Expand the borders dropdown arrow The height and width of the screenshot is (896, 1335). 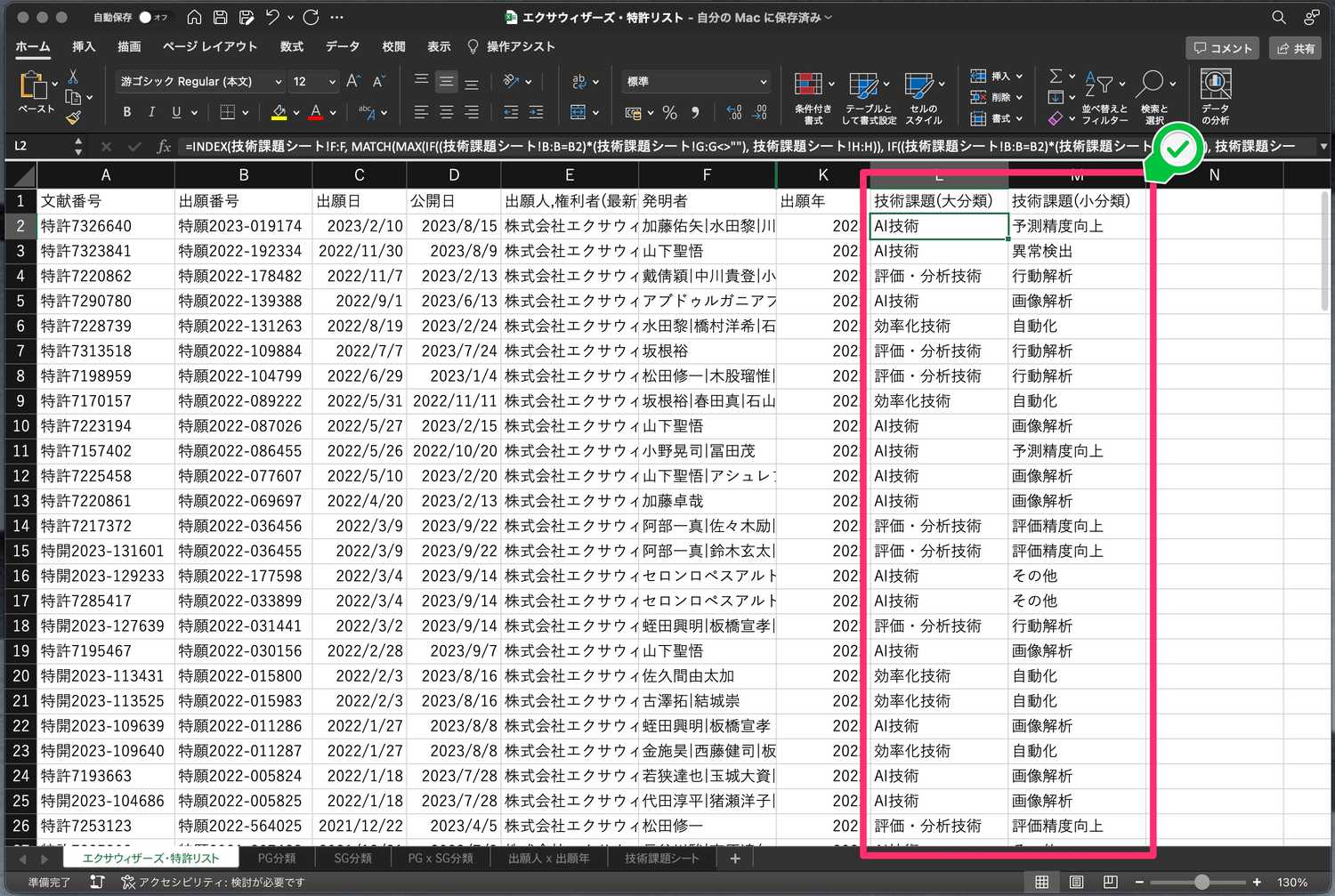pos(245,113)
